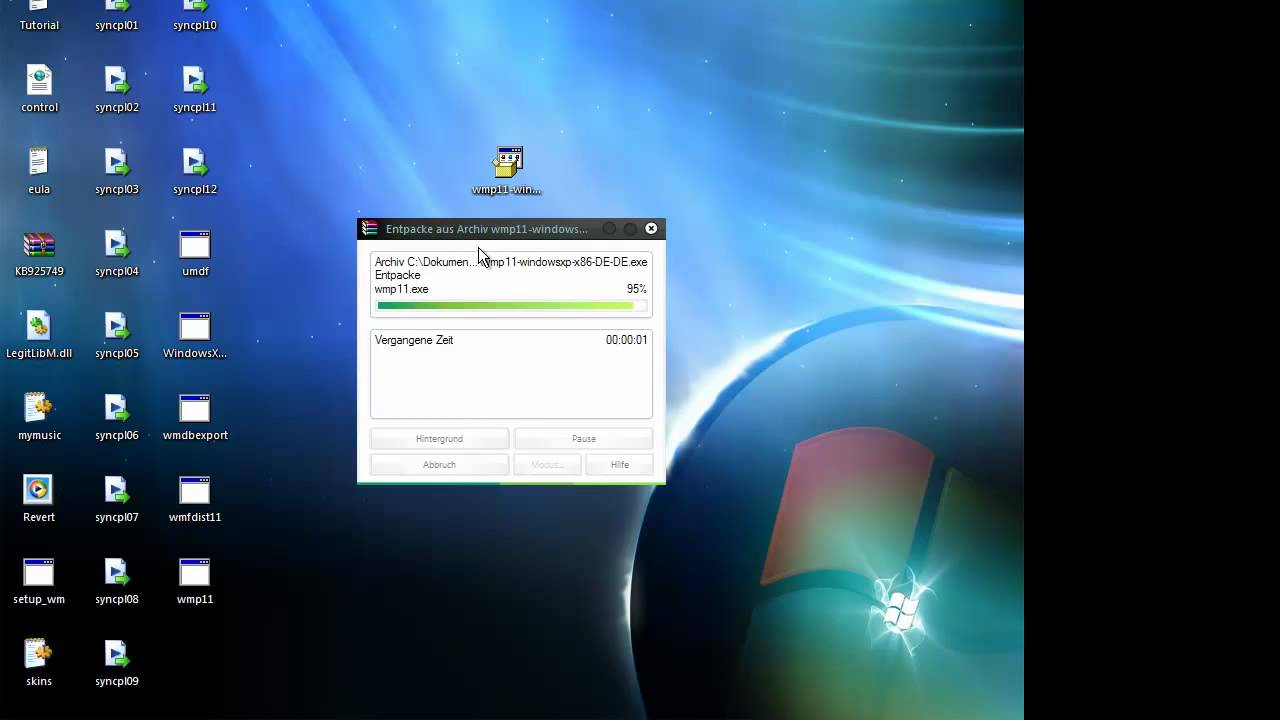Select the LegitLibM.dll file icon
Screen dimensions: 1280x720
tap(39, 334)
